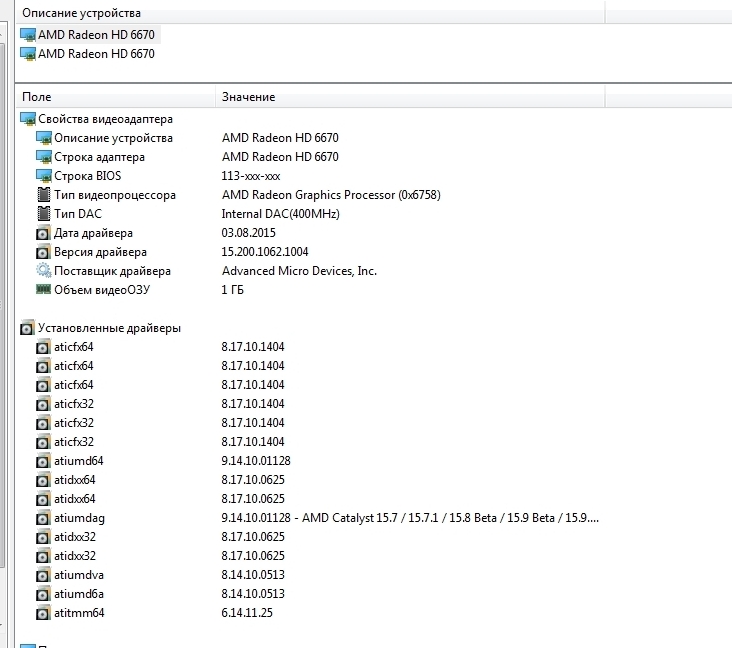
Task: Click the atitmm64 driver icon
Action: pyautogui.click(x=43, y=613)
